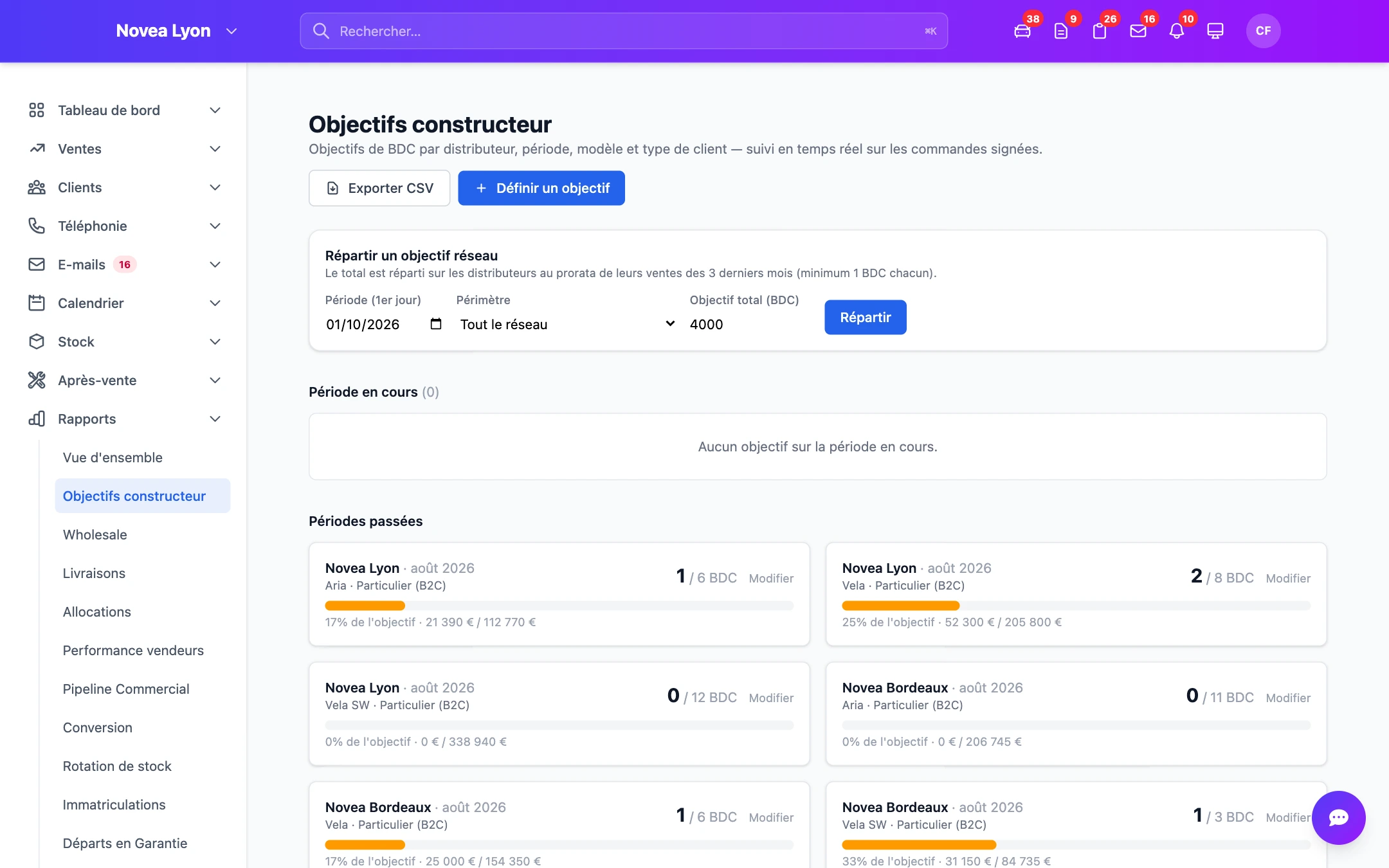The width and height of the screenshot is (1389, 868).
Task: Expand the Stock section chevron
Action: pyautogui.click(x=215, y=341)
